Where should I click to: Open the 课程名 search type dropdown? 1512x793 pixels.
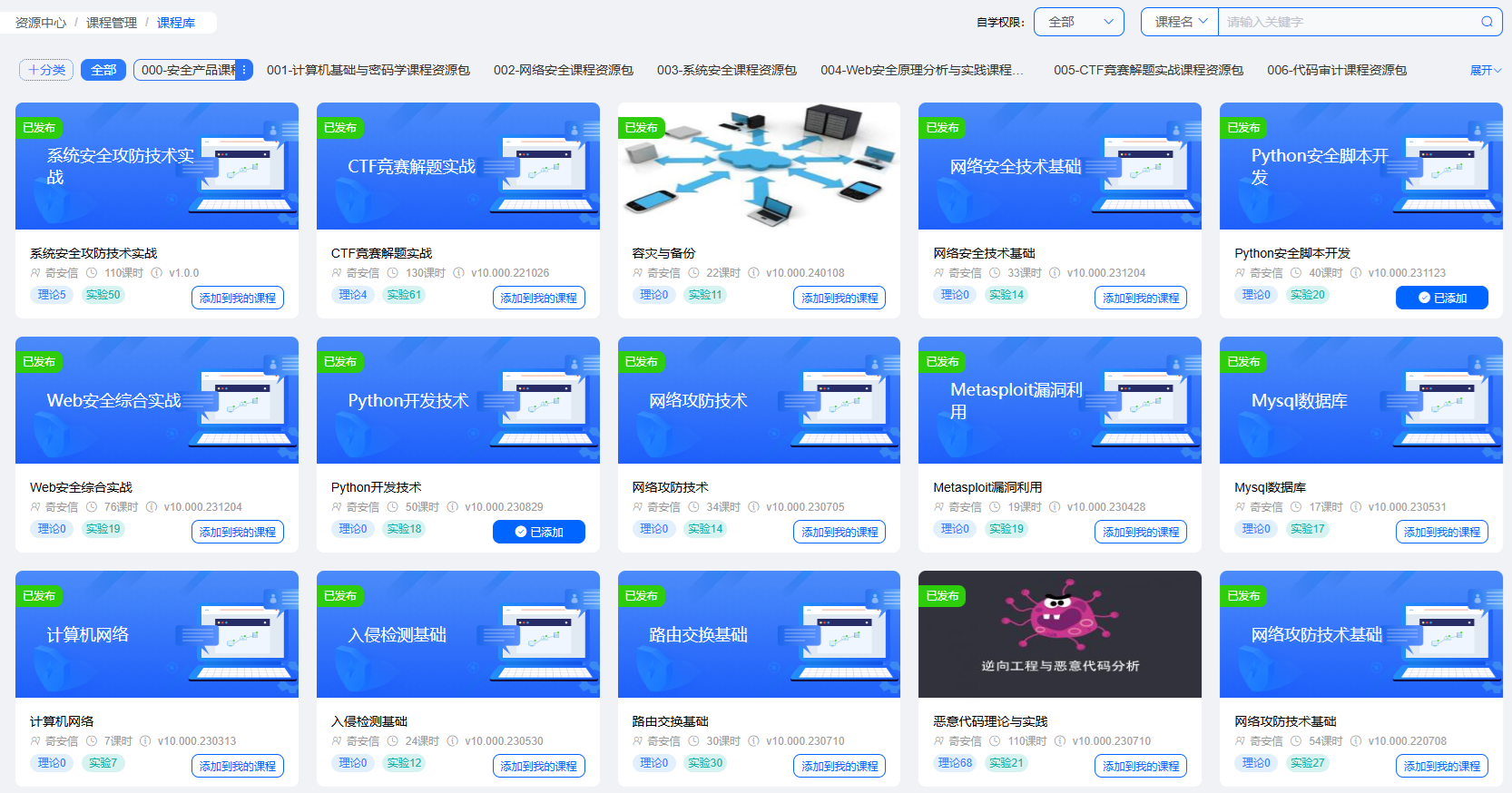click(1180, 22)
